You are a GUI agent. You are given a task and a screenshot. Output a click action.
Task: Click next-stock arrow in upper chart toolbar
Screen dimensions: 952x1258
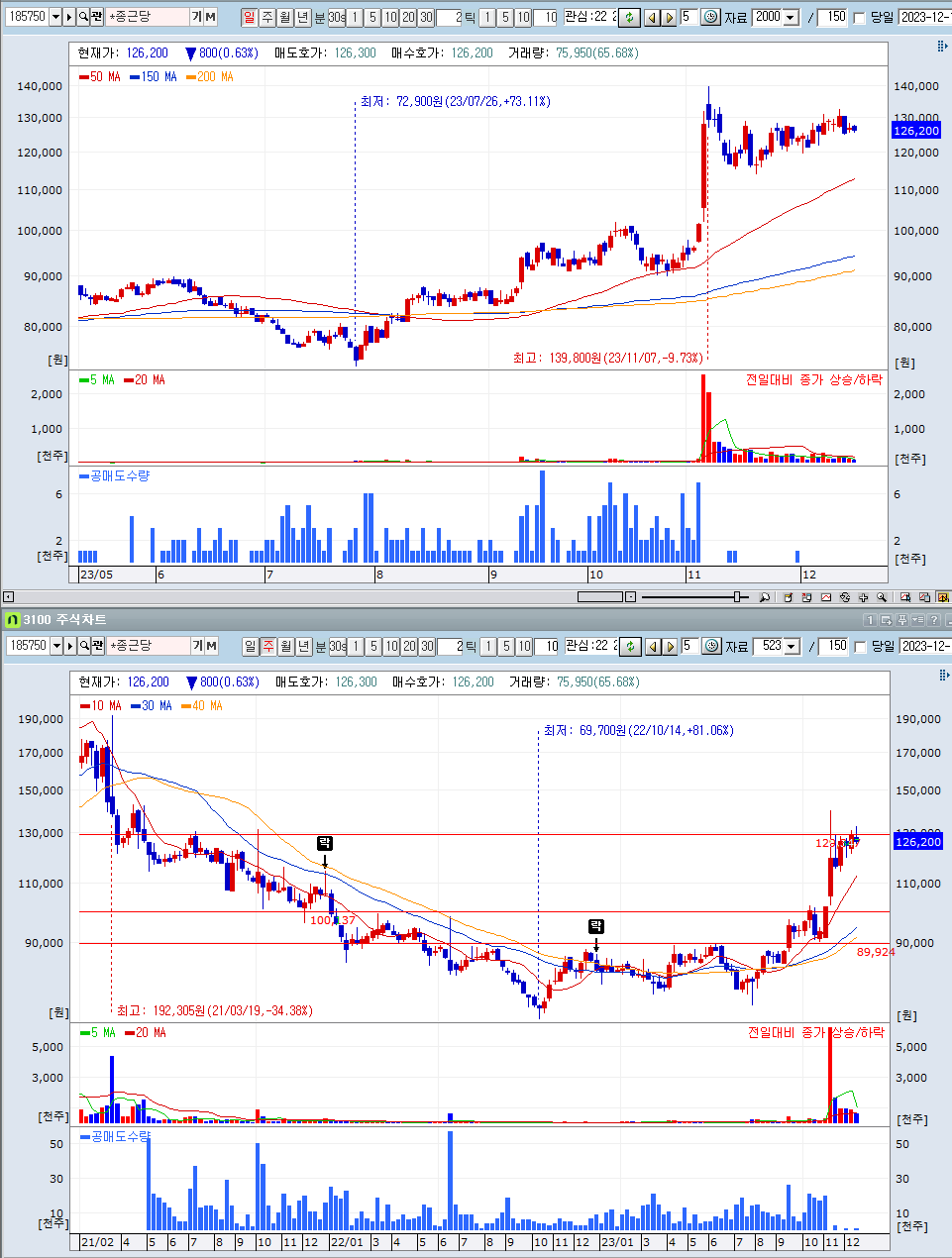click(x=669, y=17)
